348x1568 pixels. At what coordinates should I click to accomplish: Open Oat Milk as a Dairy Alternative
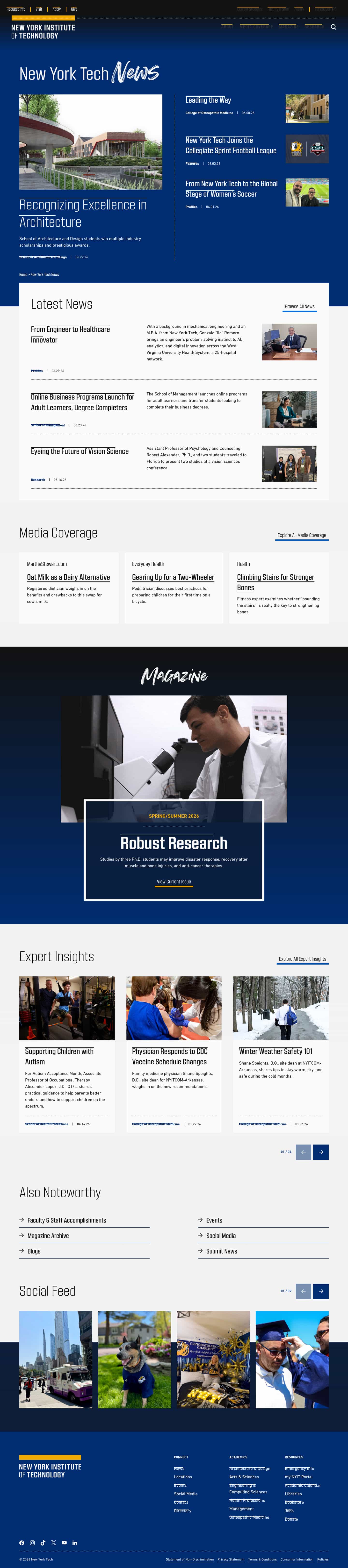click(68, 577)
